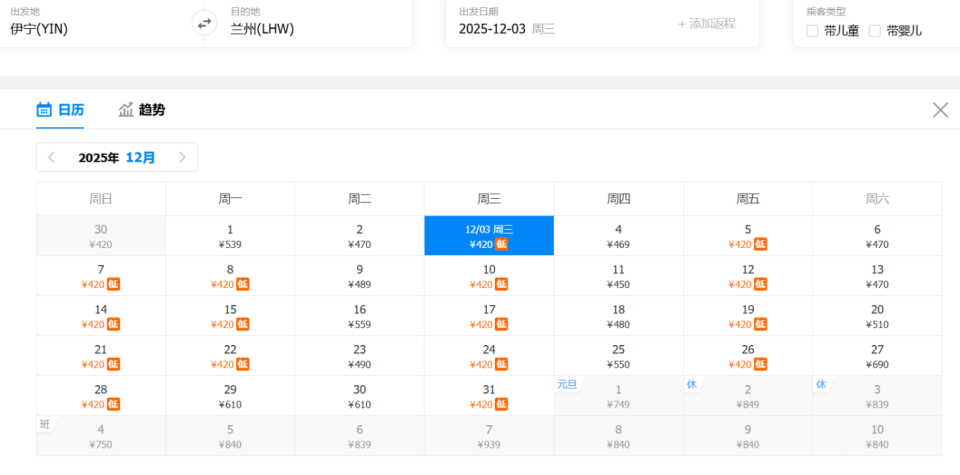Open the 2025年 12月 month selector
This screenshot has width=960, height=475.
(117, 157)
